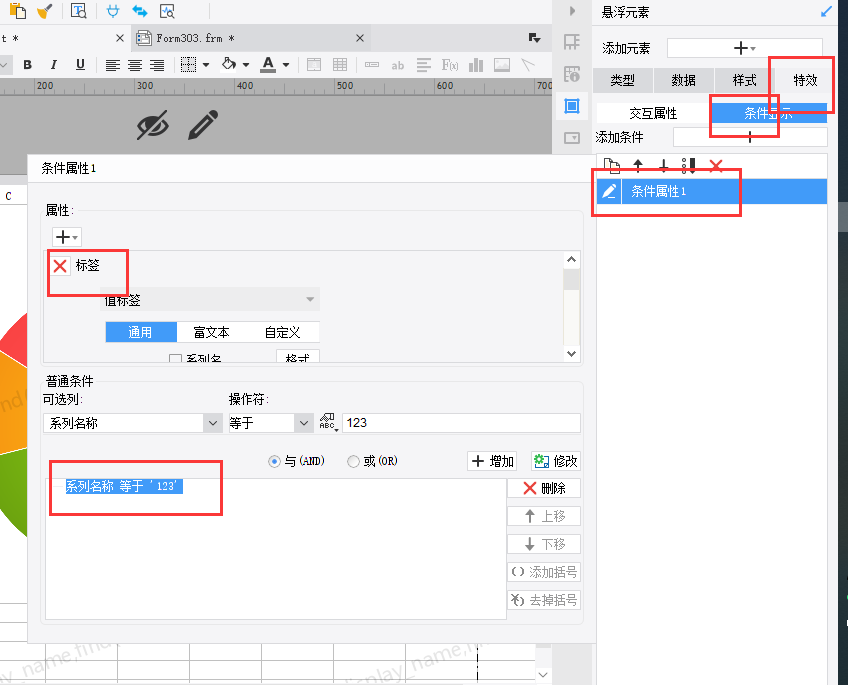Select the 自定义 label tab

coord(283,332)
